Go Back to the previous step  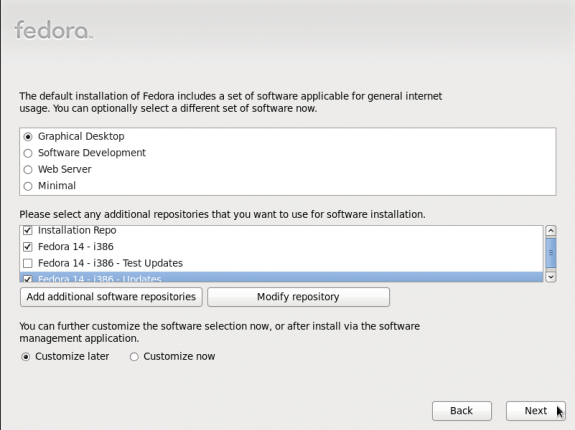click(x=462, y=411)
